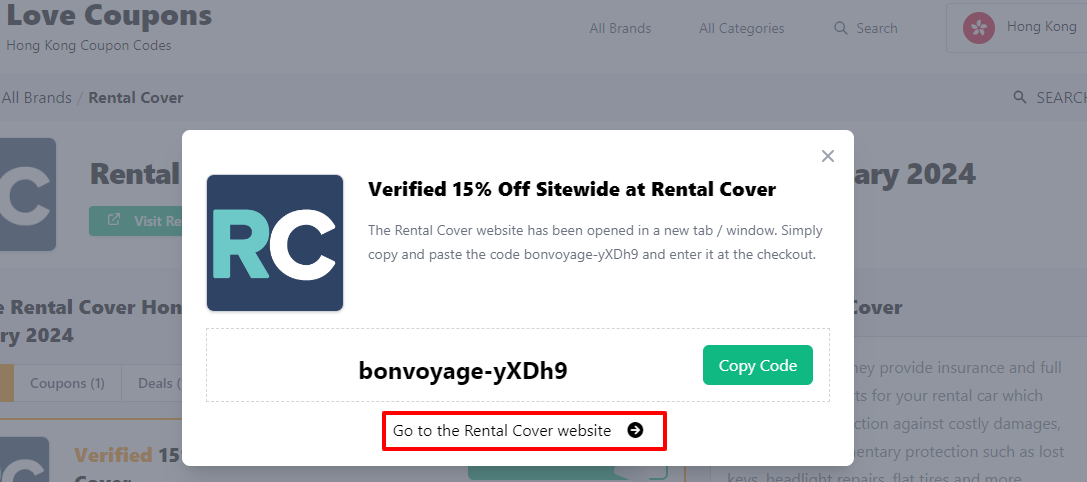Follow the Go to the Rental Cover website link
The height and width of the screenshot is (482, 1087).
tap(501, 431)
